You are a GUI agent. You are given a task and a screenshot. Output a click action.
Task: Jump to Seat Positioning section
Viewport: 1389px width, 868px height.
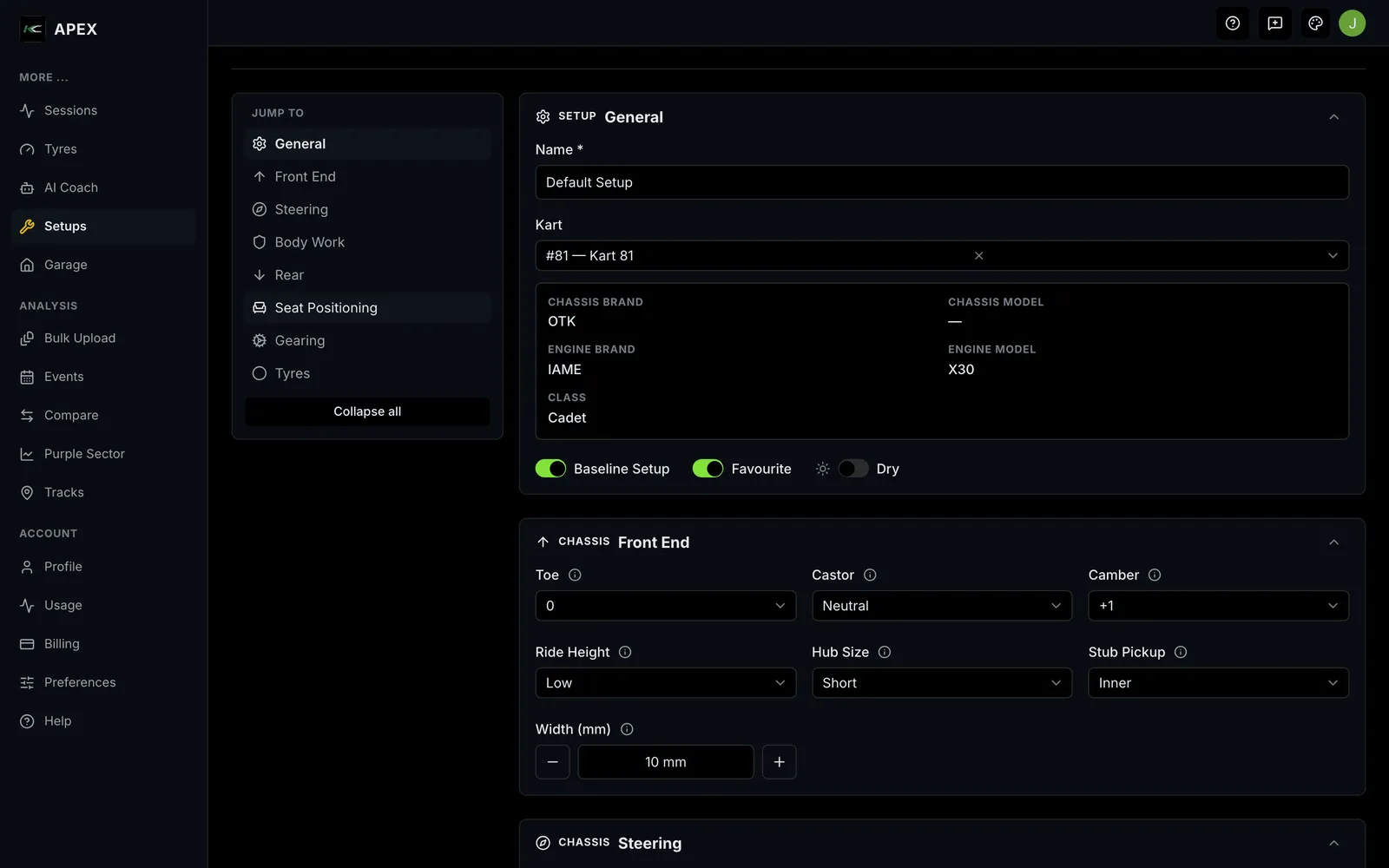367,308
